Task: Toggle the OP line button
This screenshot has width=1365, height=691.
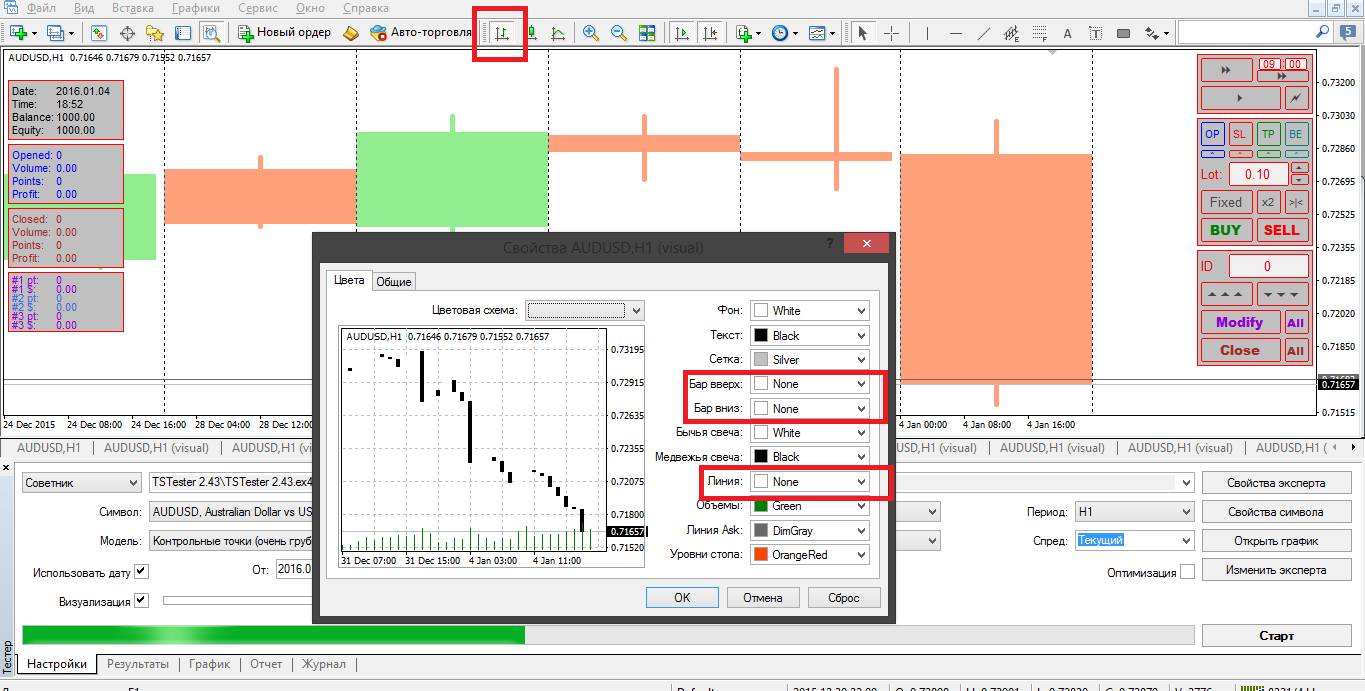Action: tap(1212, 134)
